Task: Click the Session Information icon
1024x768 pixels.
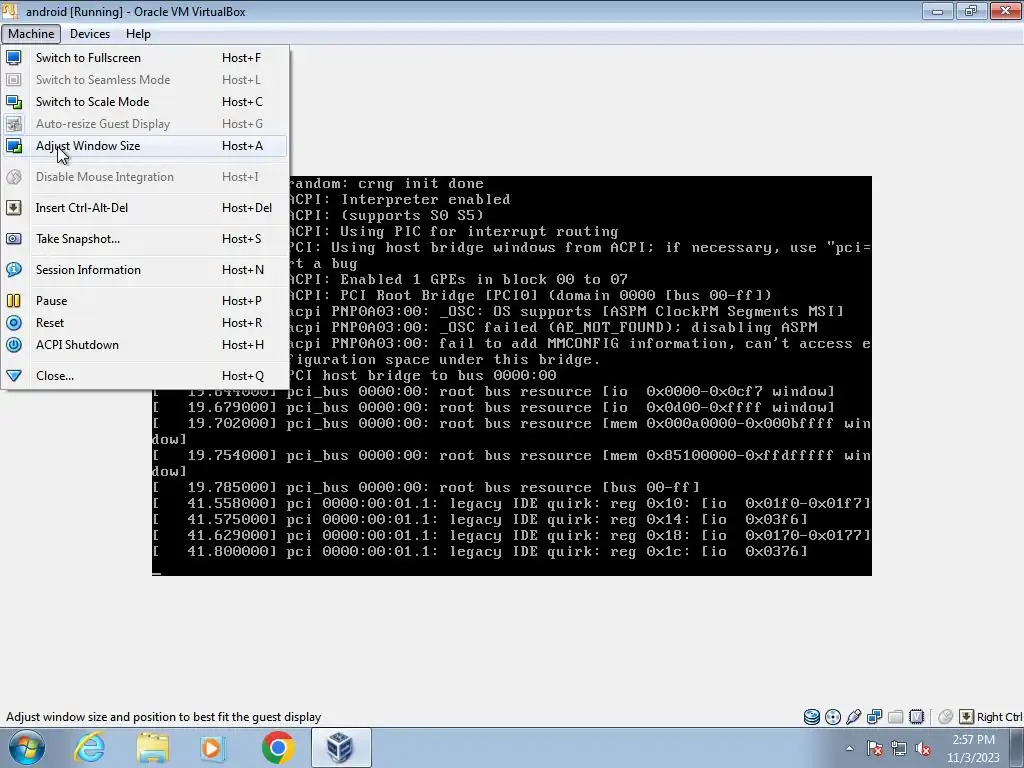Action: pyautogui.click(x=14, y=270)
